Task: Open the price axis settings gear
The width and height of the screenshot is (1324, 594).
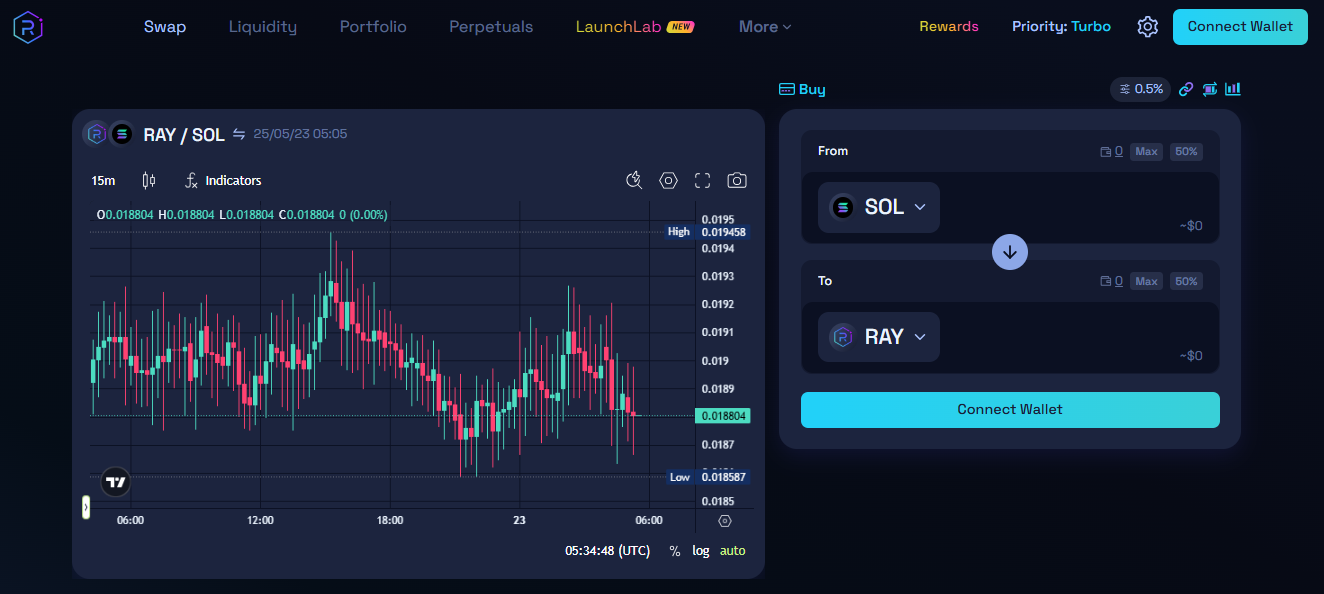Action: click(x=725, y=520)
